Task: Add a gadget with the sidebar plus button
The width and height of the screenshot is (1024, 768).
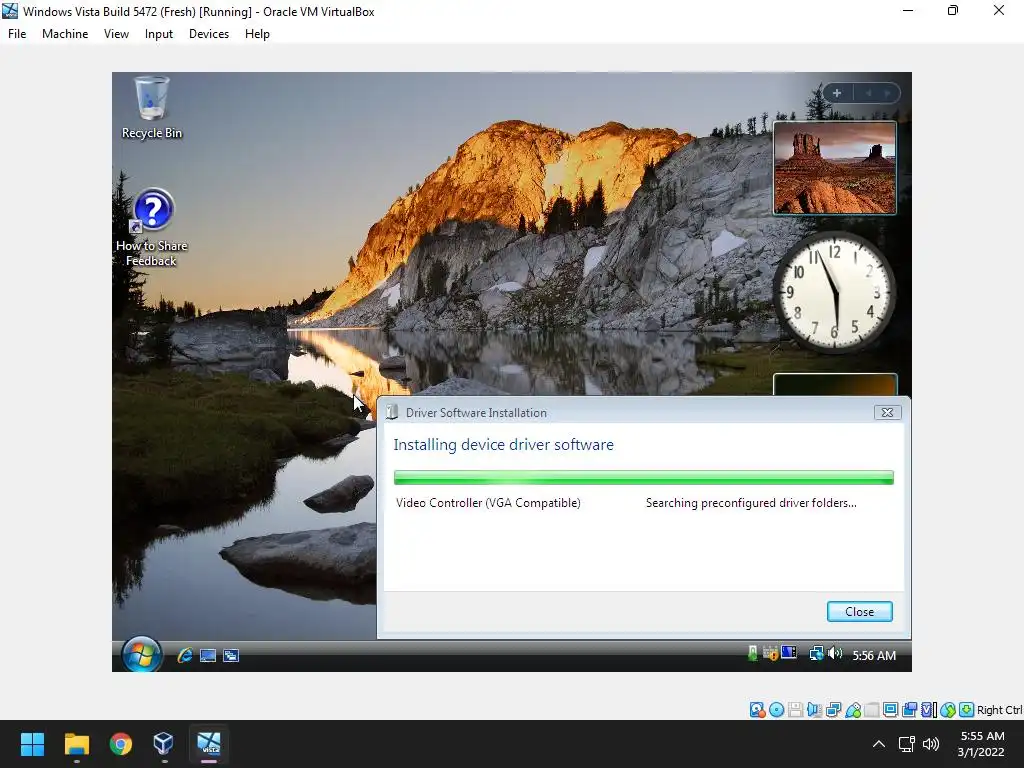Action: click(837, 93)
